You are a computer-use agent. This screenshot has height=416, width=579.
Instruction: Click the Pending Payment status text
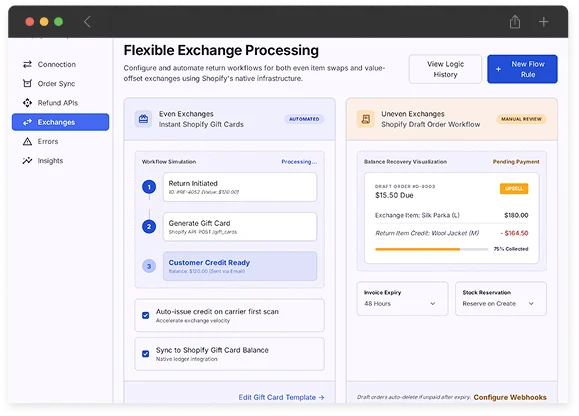[516, 162]
